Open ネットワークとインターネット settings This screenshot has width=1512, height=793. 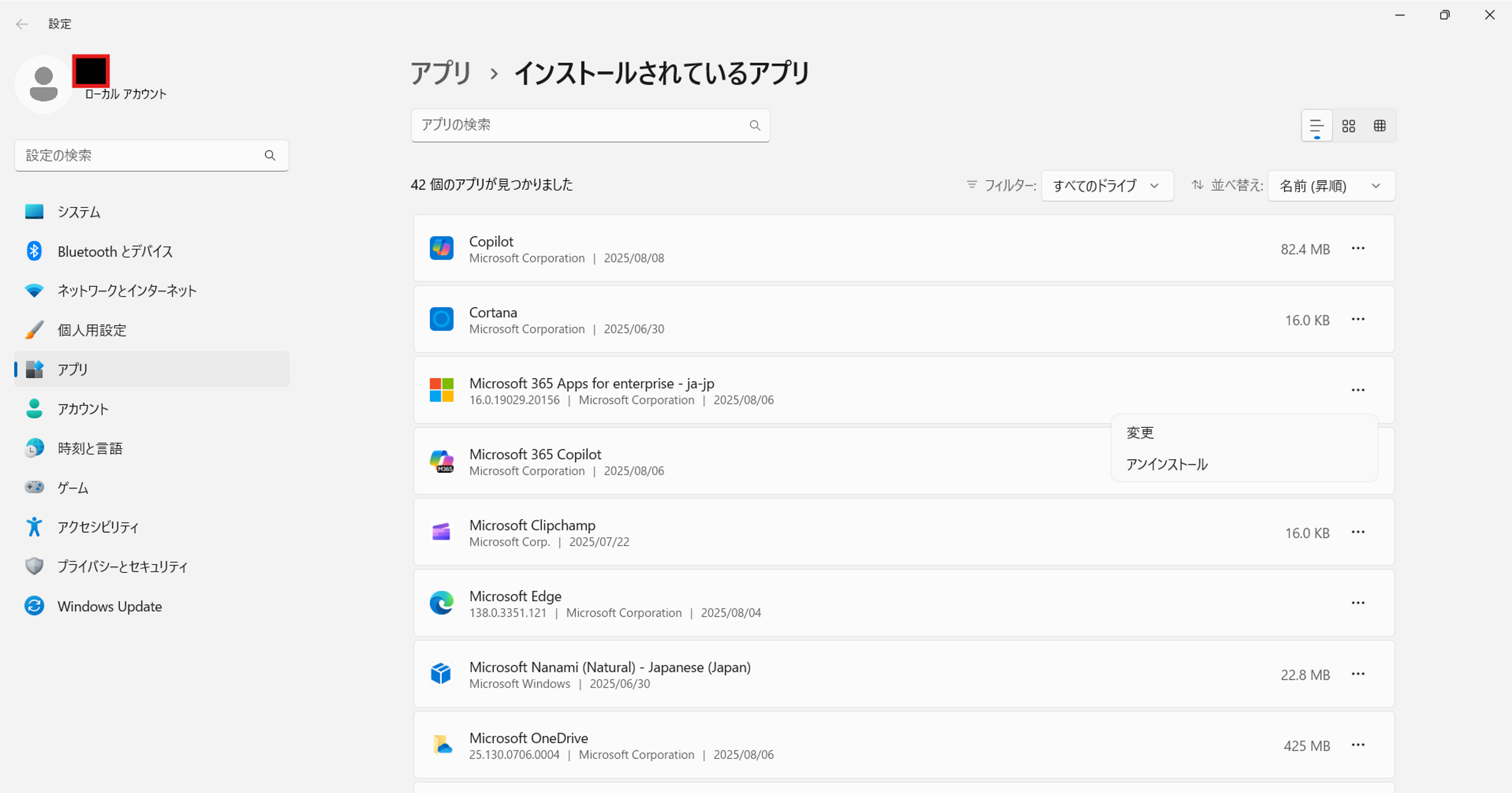152,290
